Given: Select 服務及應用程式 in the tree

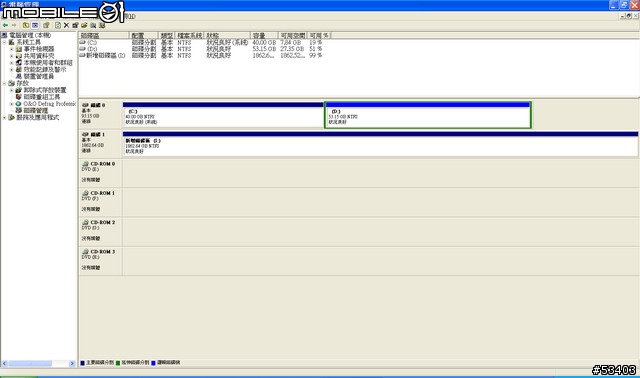Looking at the screenshot, I should pyautogui.click(x=38, y=118).
